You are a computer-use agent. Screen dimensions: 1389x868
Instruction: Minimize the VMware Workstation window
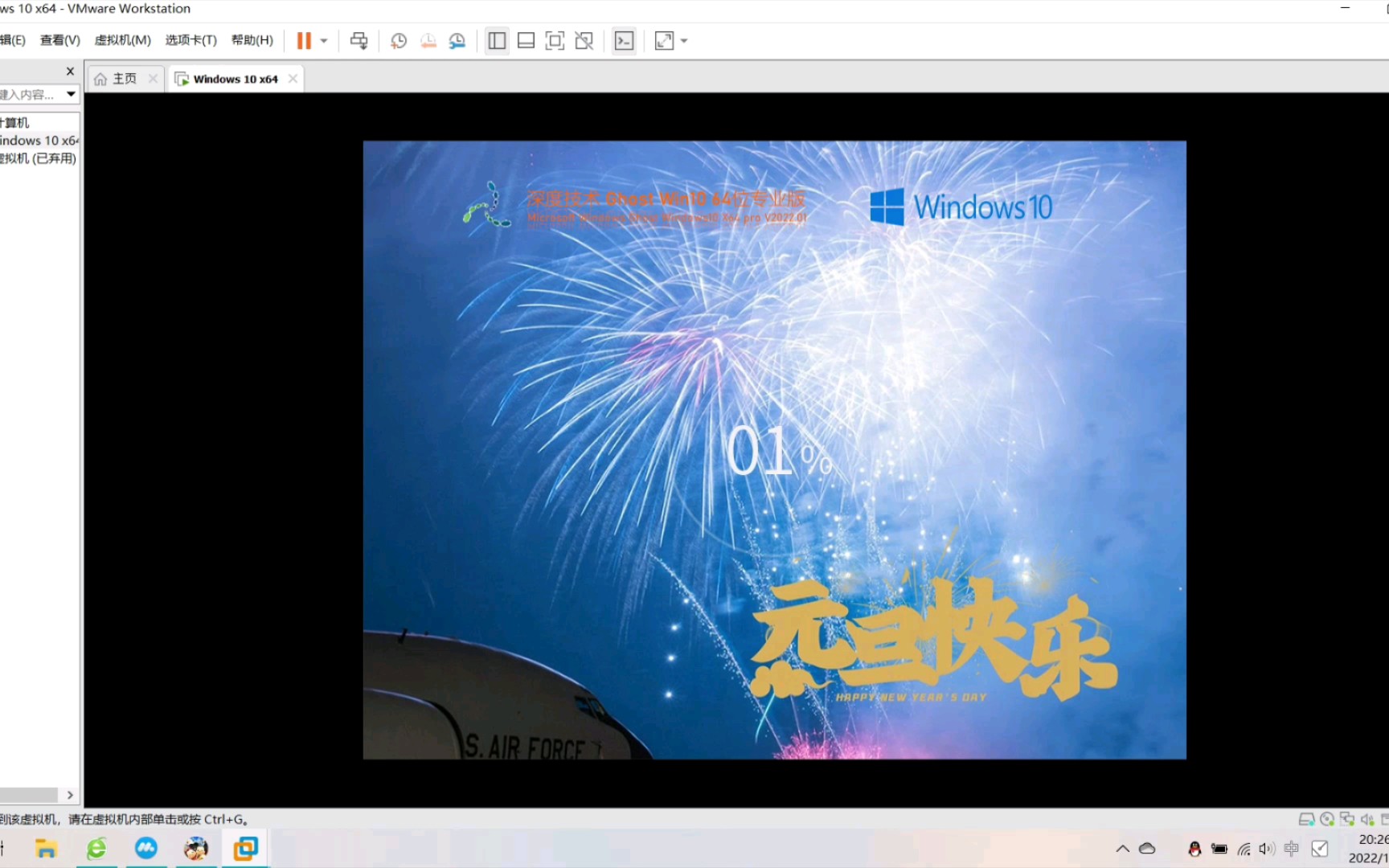[x=1345, y=8]
